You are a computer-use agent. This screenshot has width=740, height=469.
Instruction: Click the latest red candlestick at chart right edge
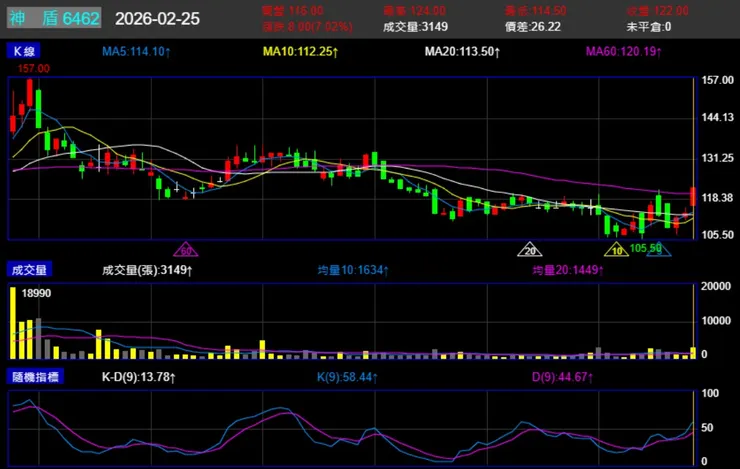(x=693, y=196)
